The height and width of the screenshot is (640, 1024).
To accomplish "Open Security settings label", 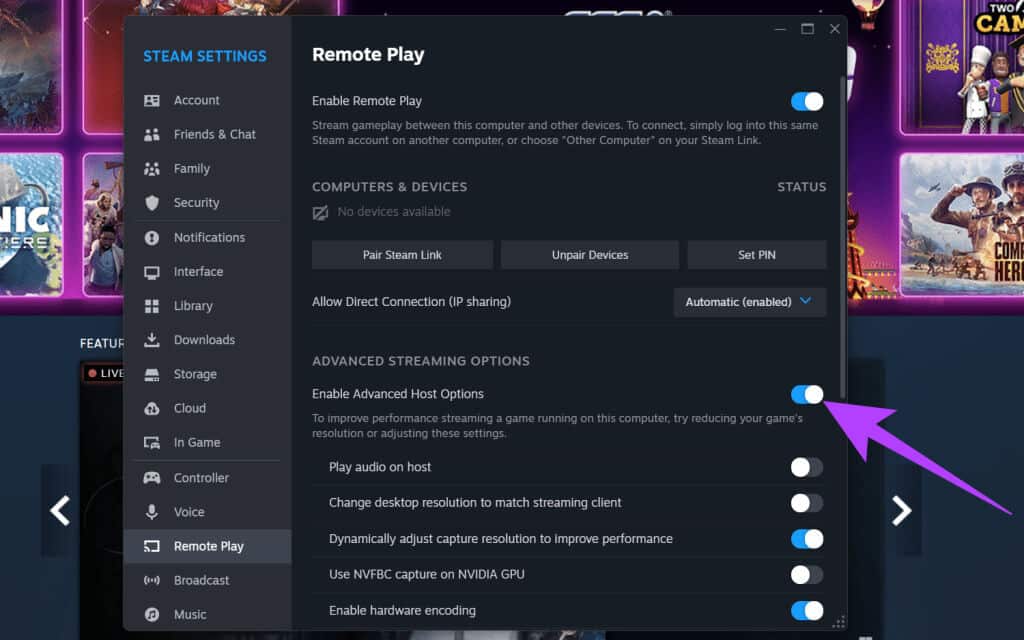I will (196, 202).
